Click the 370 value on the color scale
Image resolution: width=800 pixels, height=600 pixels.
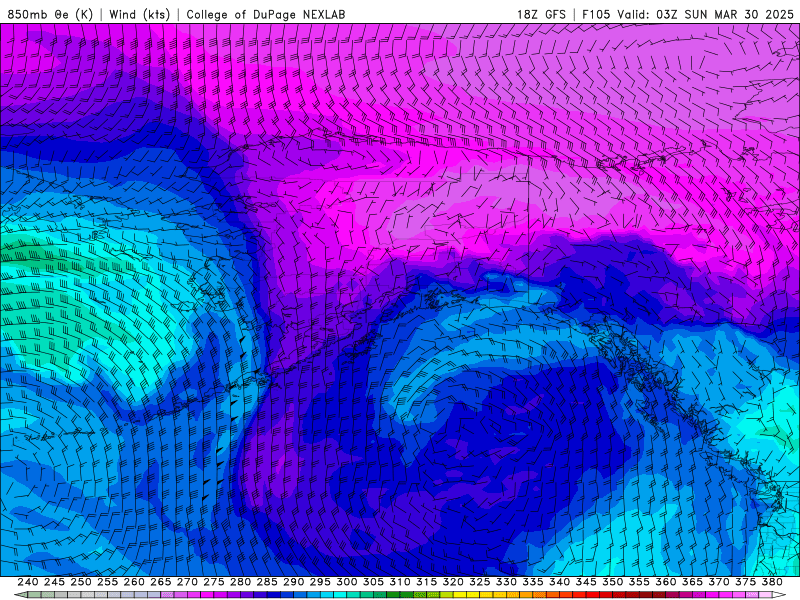719,582
